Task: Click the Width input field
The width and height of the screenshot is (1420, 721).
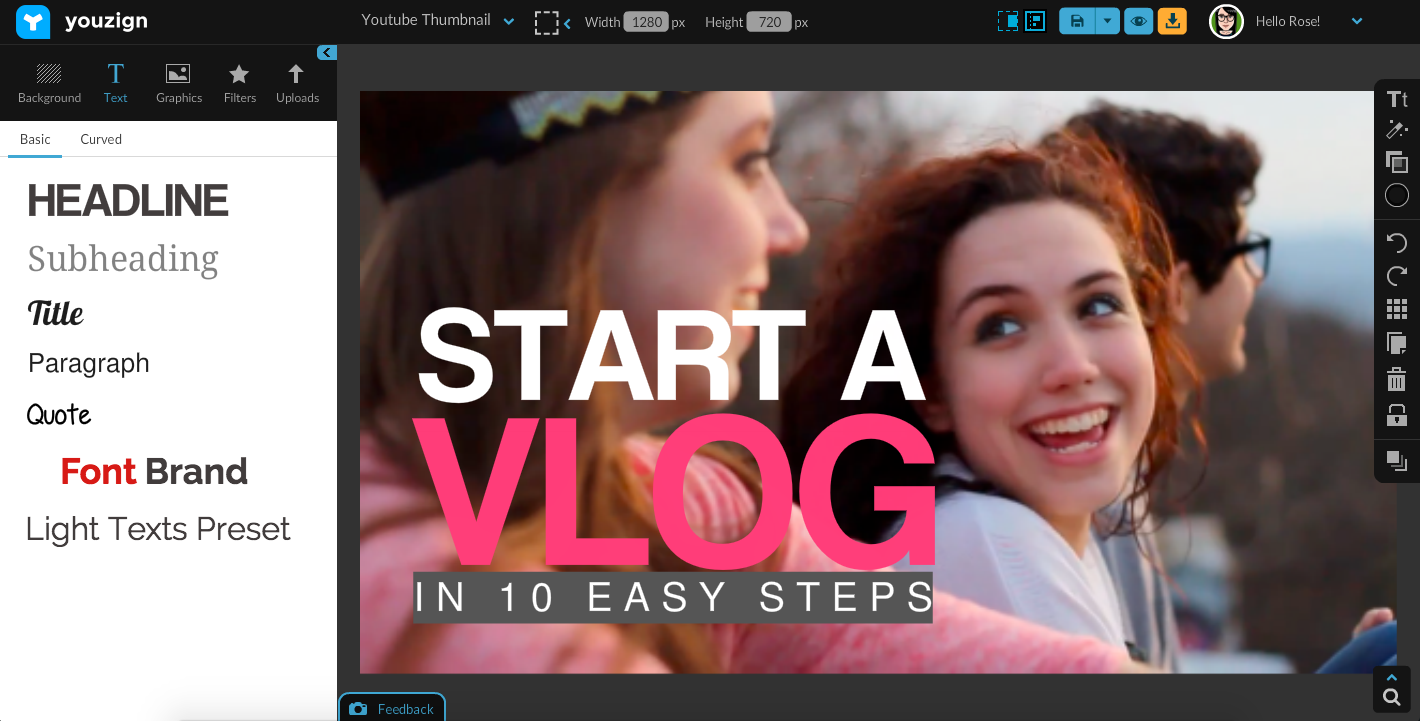Action: 646,22
